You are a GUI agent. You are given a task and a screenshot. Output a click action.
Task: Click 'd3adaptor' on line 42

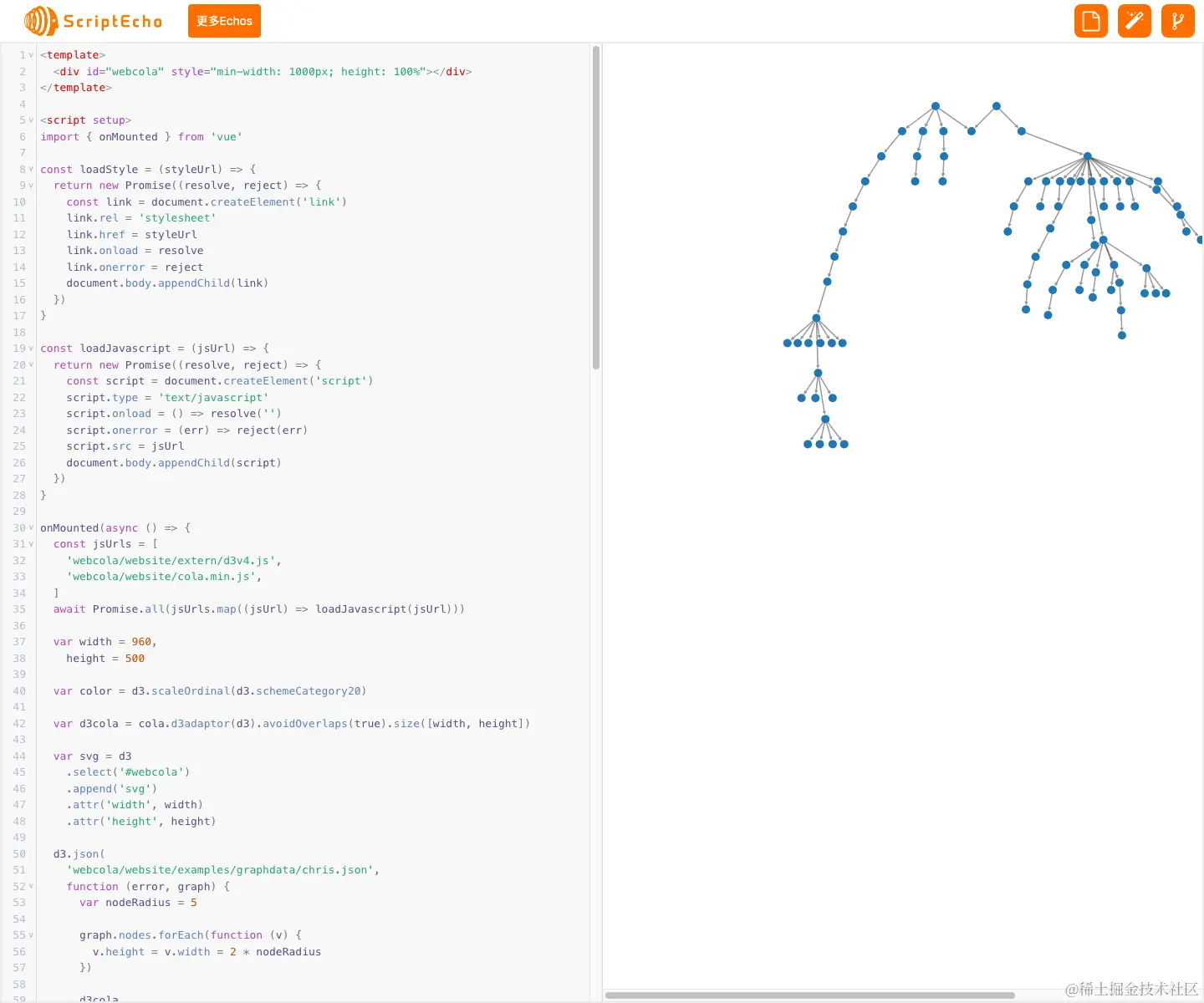200,724
